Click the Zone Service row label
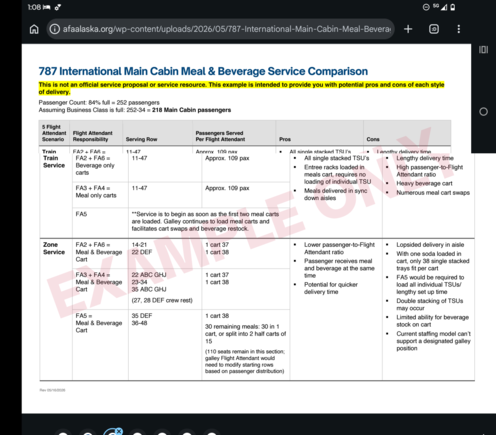The height and width of the screenshot is (435, 496). tap(54, 248)
